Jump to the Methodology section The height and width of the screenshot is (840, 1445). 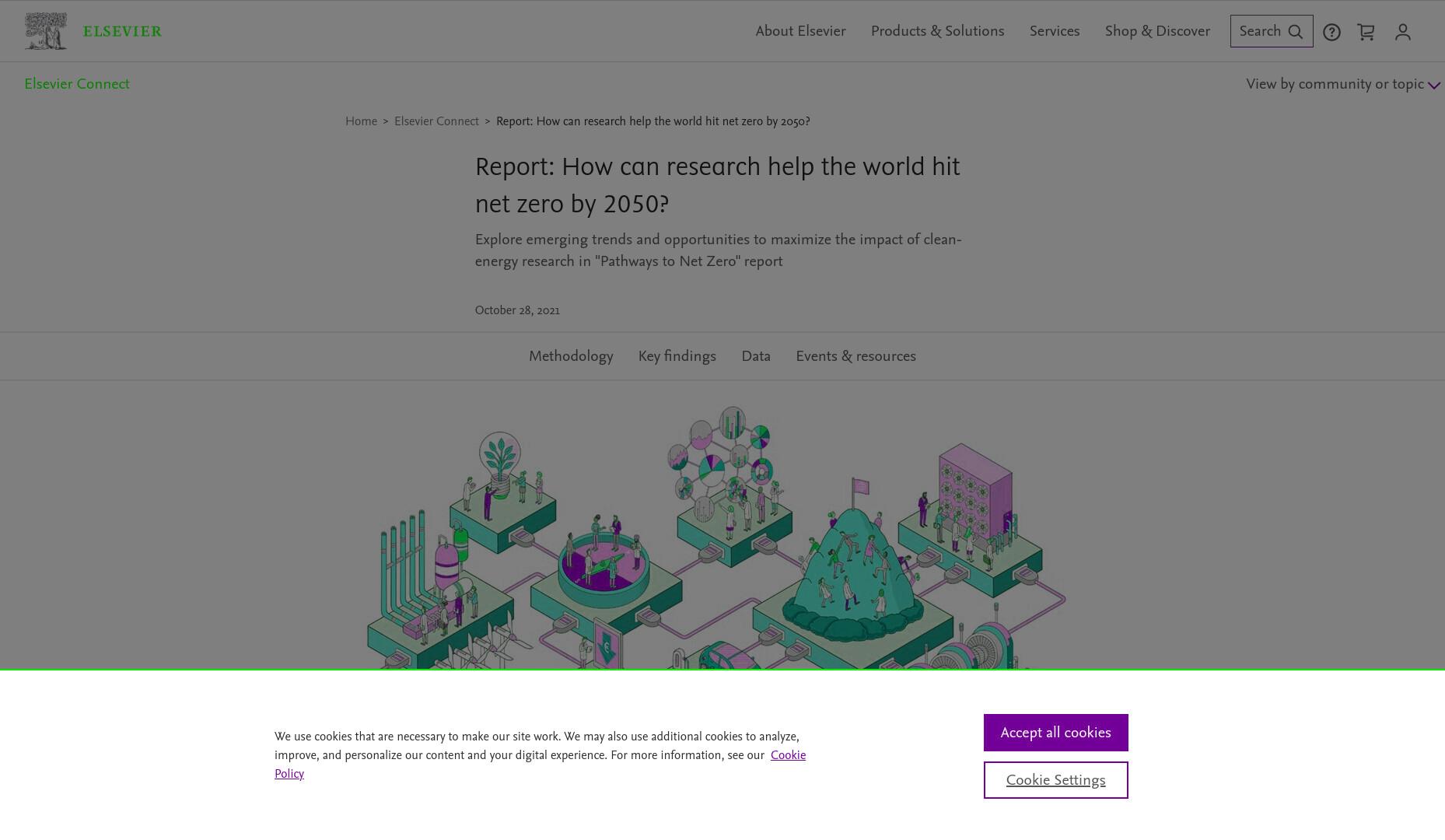[571, 356]
